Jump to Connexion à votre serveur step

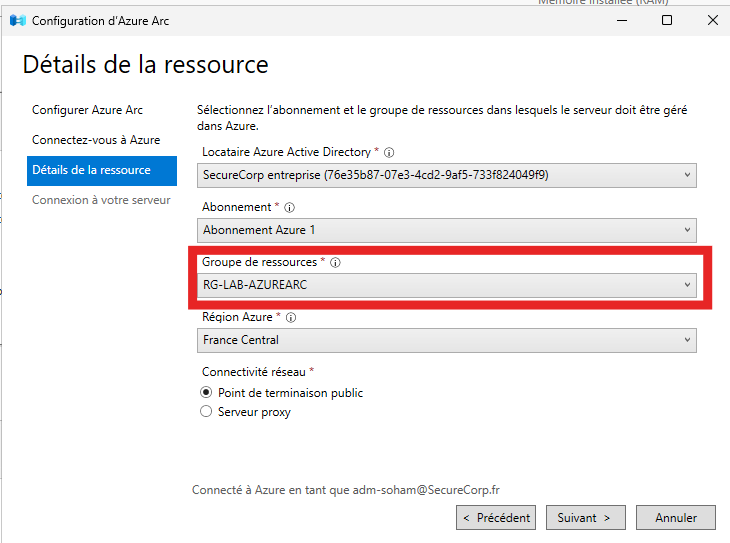[x=101, y=200]
